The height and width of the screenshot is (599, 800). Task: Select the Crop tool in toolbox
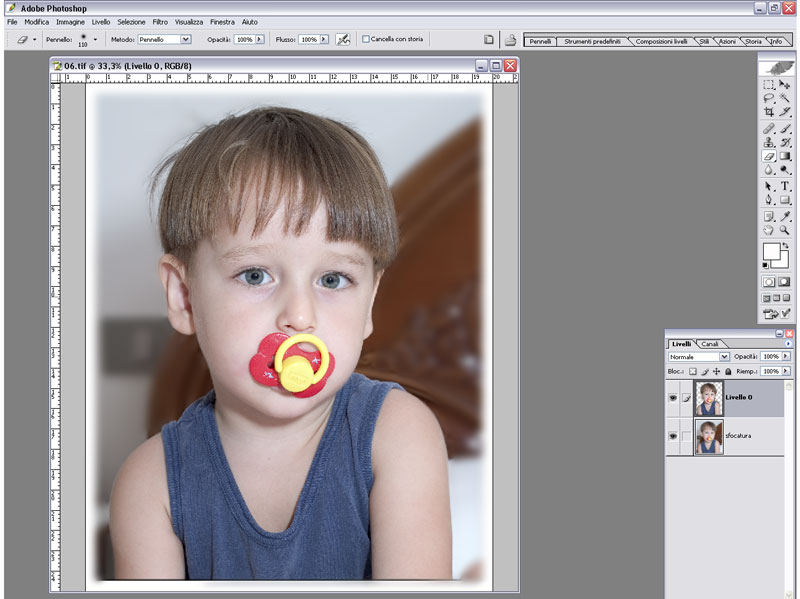(769, 112)
